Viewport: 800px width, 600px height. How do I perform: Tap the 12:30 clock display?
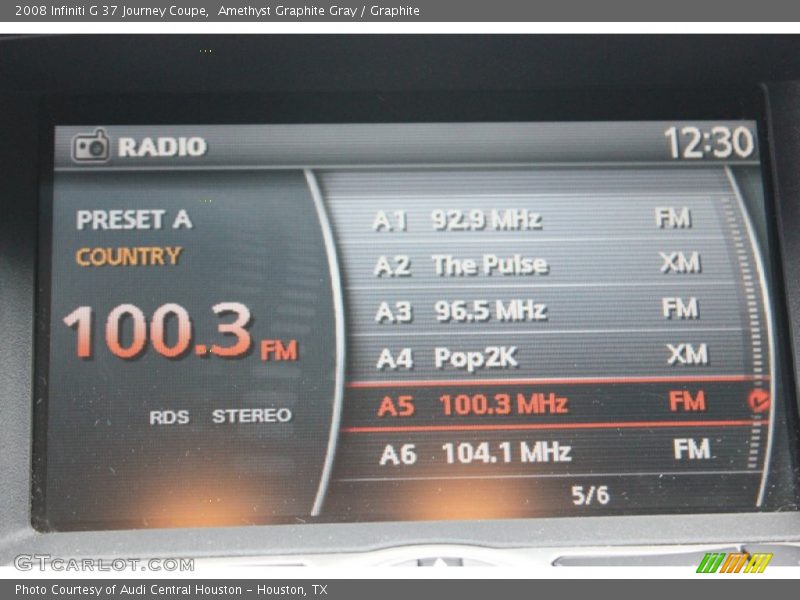[x=709, y=142]
